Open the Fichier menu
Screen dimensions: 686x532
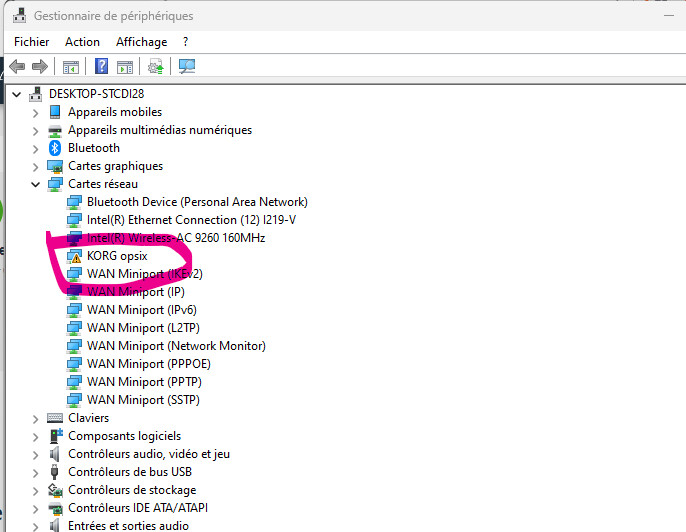coord(32,42)
